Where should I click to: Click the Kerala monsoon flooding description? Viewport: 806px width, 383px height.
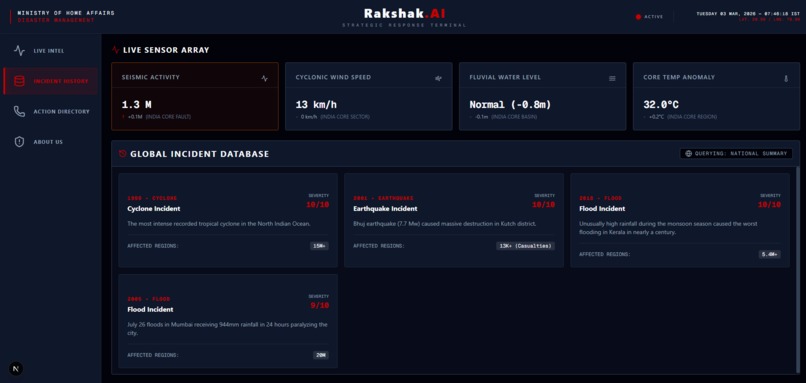668,228
